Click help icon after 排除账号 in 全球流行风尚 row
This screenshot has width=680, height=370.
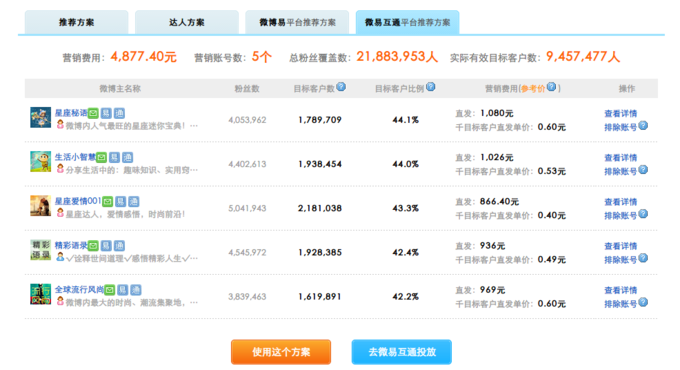(643, 302)
